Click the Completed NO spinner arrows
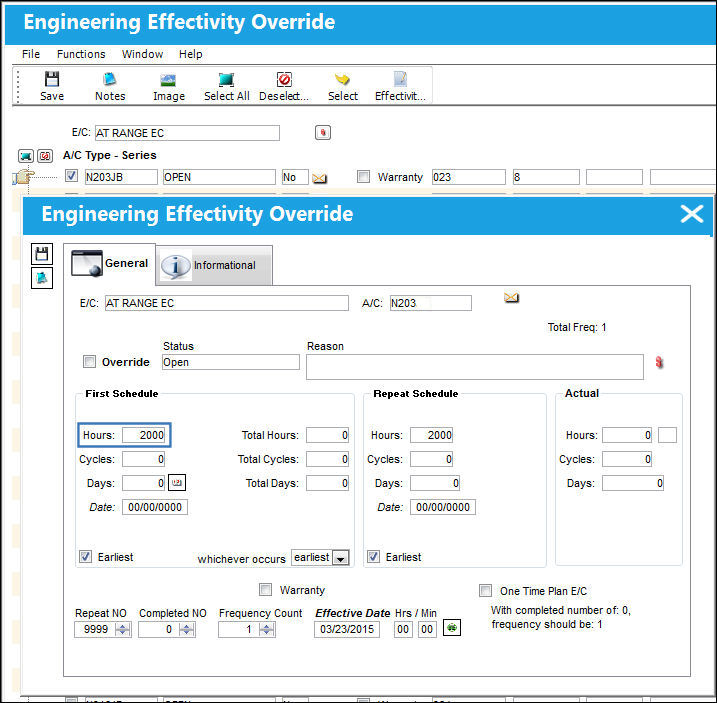Screen dimensions: 717x703 click(186, 629)
